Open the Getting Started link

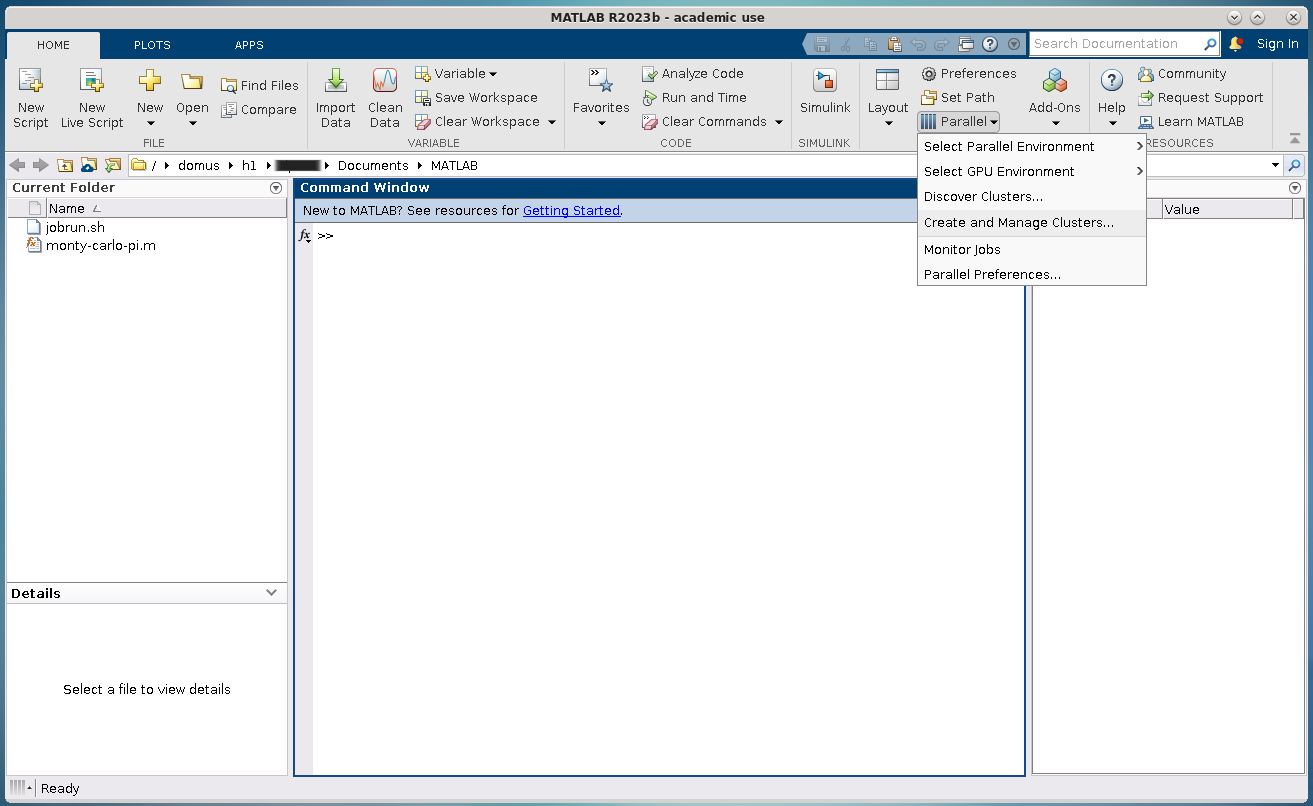[x=571, y=211]
